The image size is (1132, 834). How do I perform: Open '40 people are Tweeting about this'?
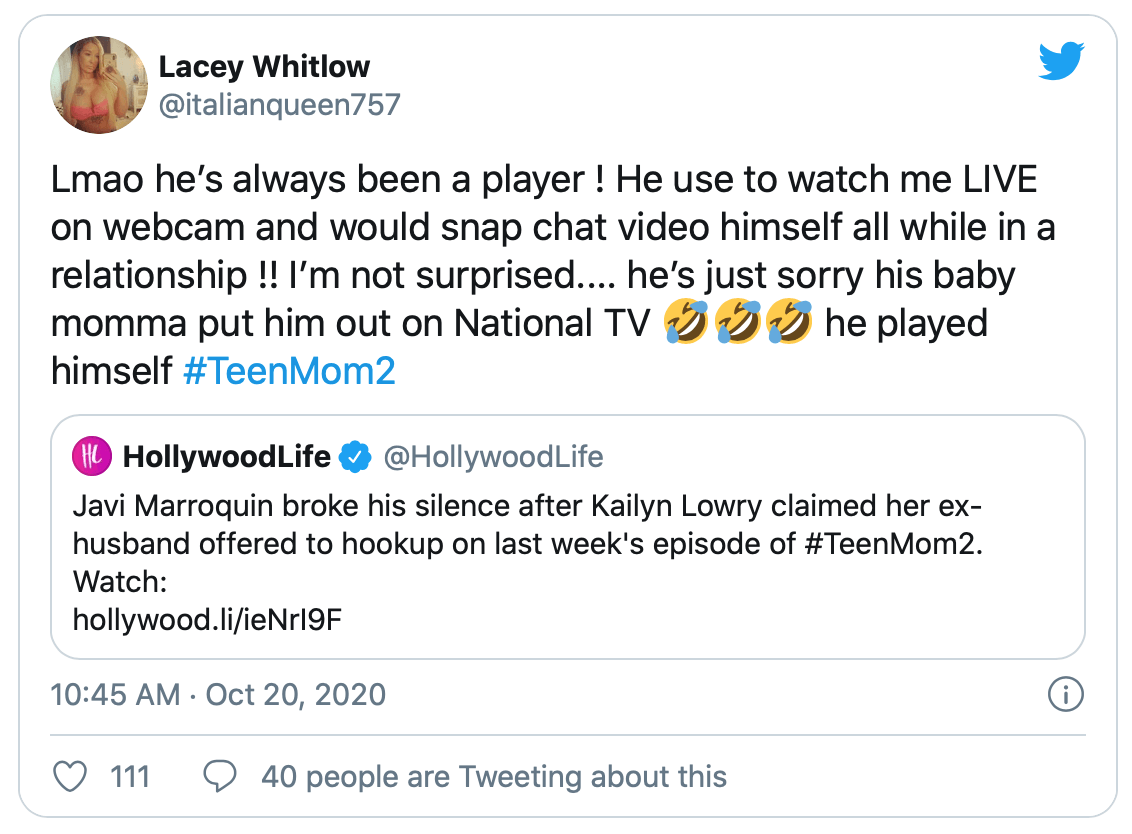pos(494,777)
